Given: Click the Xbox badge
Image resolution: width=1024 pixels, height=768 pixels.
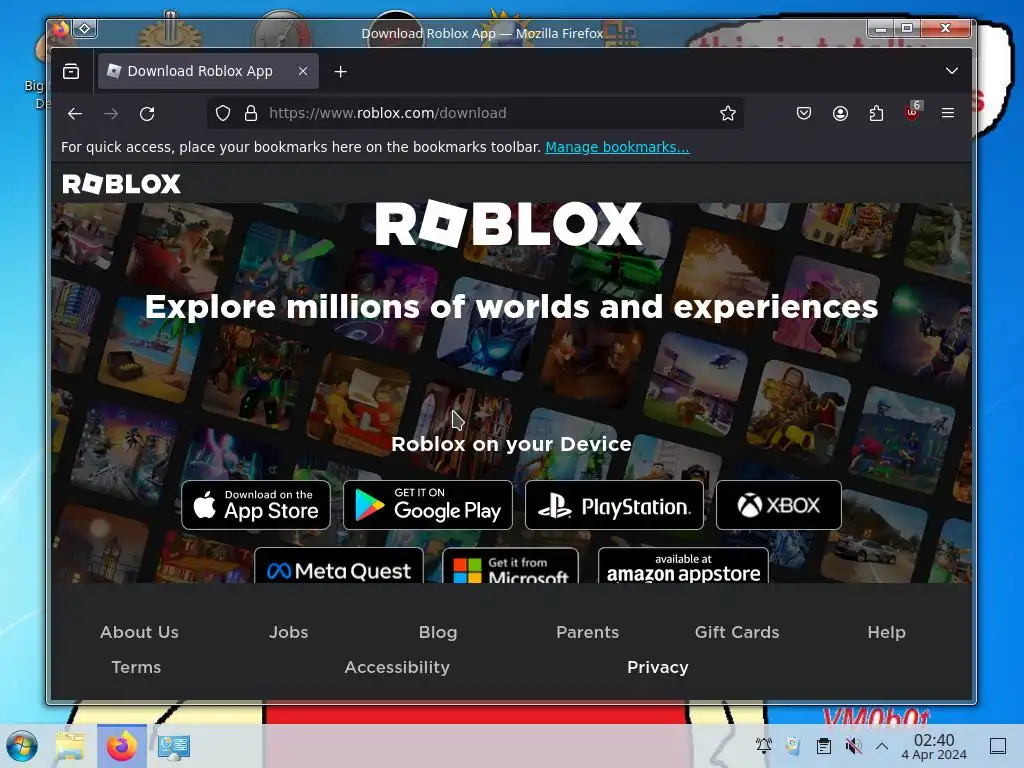Looking at the screenshot, I should coord(778,505).
